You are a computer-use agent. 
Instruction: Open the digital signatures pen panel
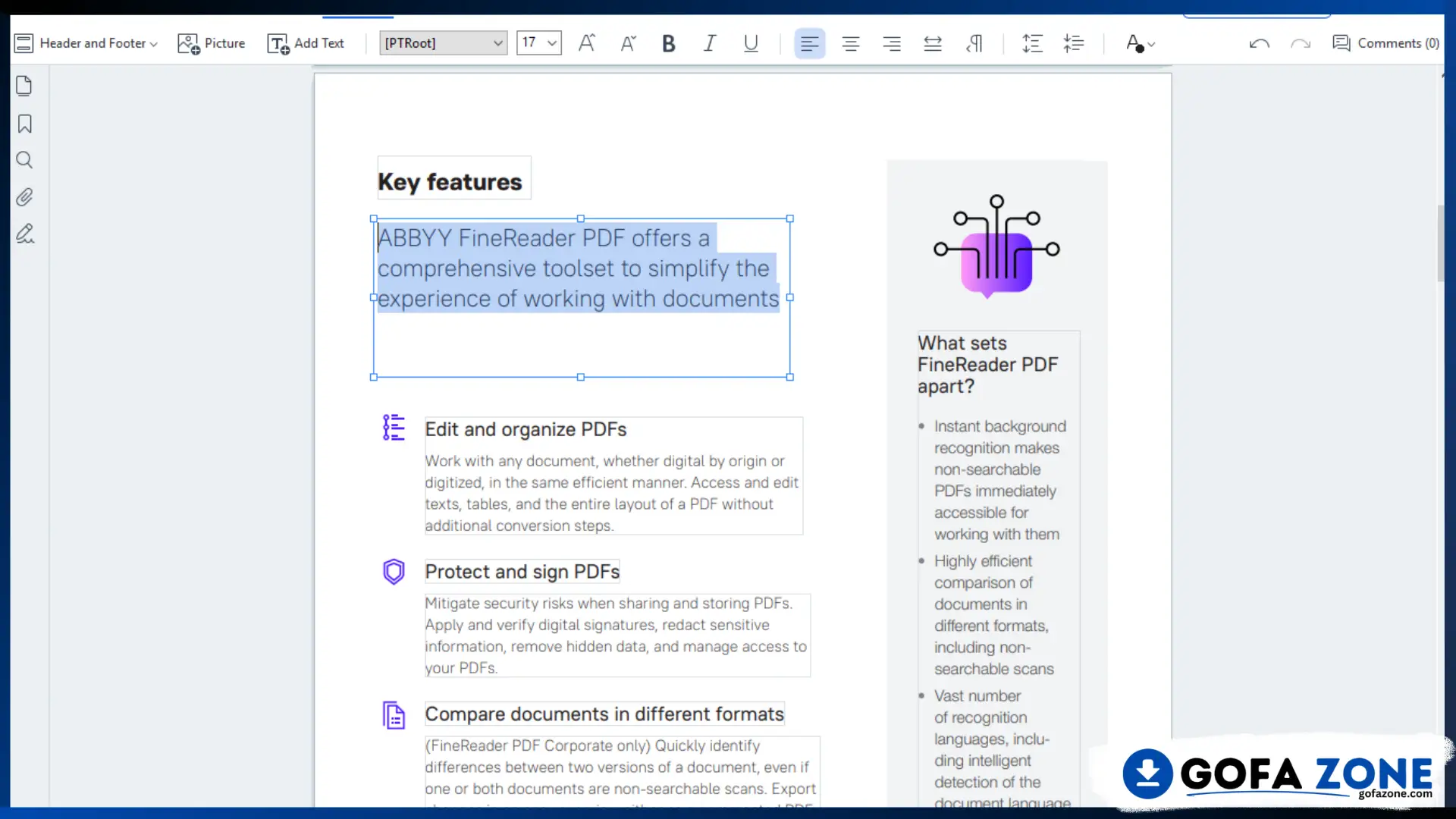click(x=24, y=234)
